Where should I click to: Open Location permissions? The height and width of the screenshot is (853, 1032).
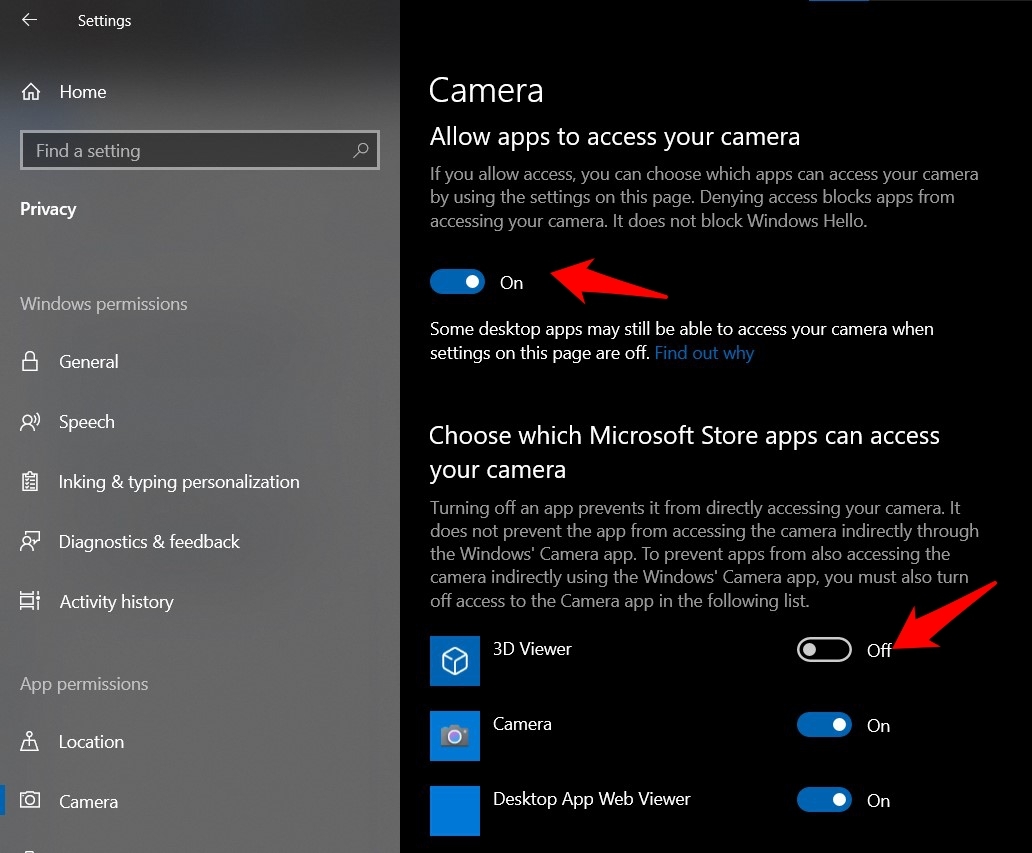tap(200, 741)
